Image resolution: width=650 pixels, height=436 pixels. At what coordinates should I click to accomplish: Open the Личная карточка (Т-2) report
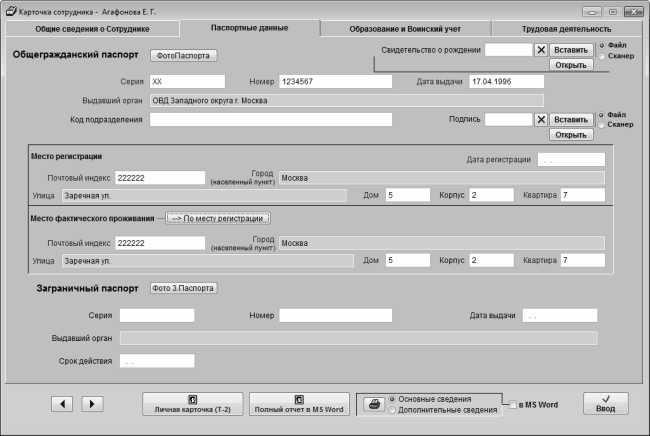pos(193,404)
